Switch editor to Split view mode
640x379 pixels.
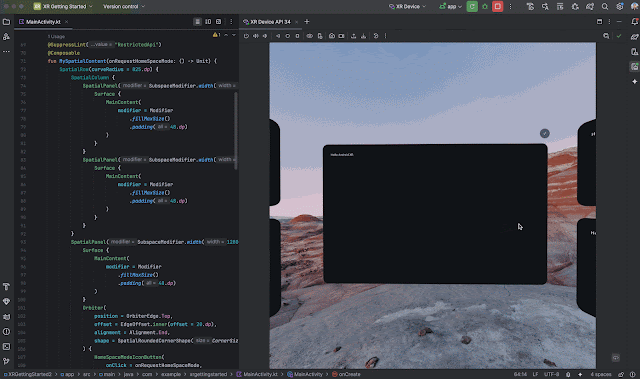coord(208,22)
